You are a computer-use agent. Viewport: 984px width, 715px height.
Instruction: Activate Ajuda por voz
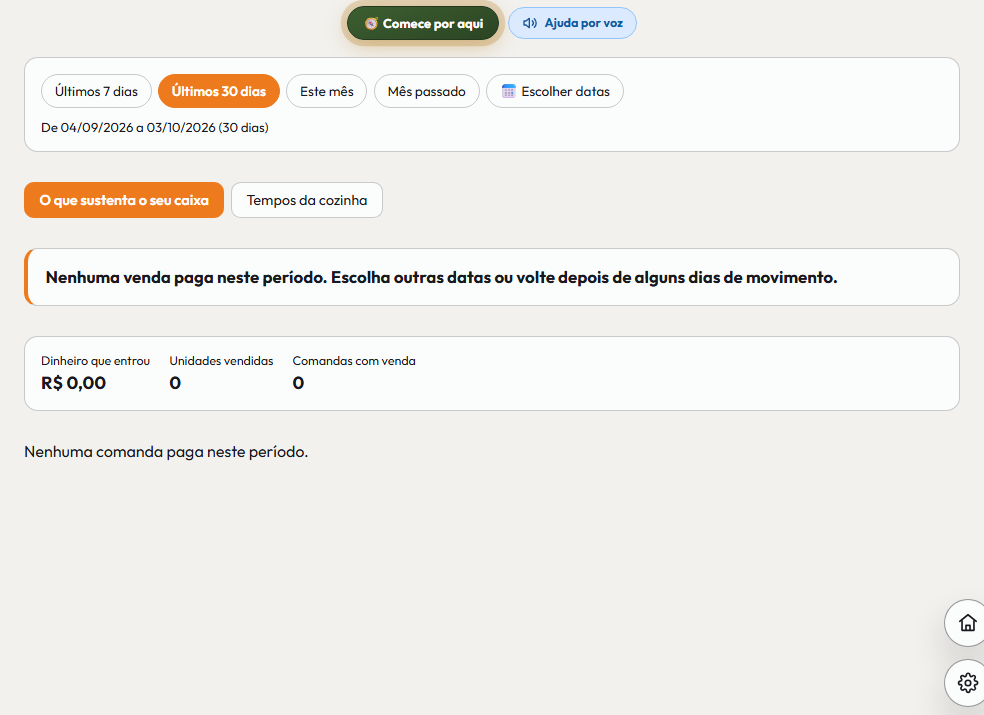[x=572, y=23]
